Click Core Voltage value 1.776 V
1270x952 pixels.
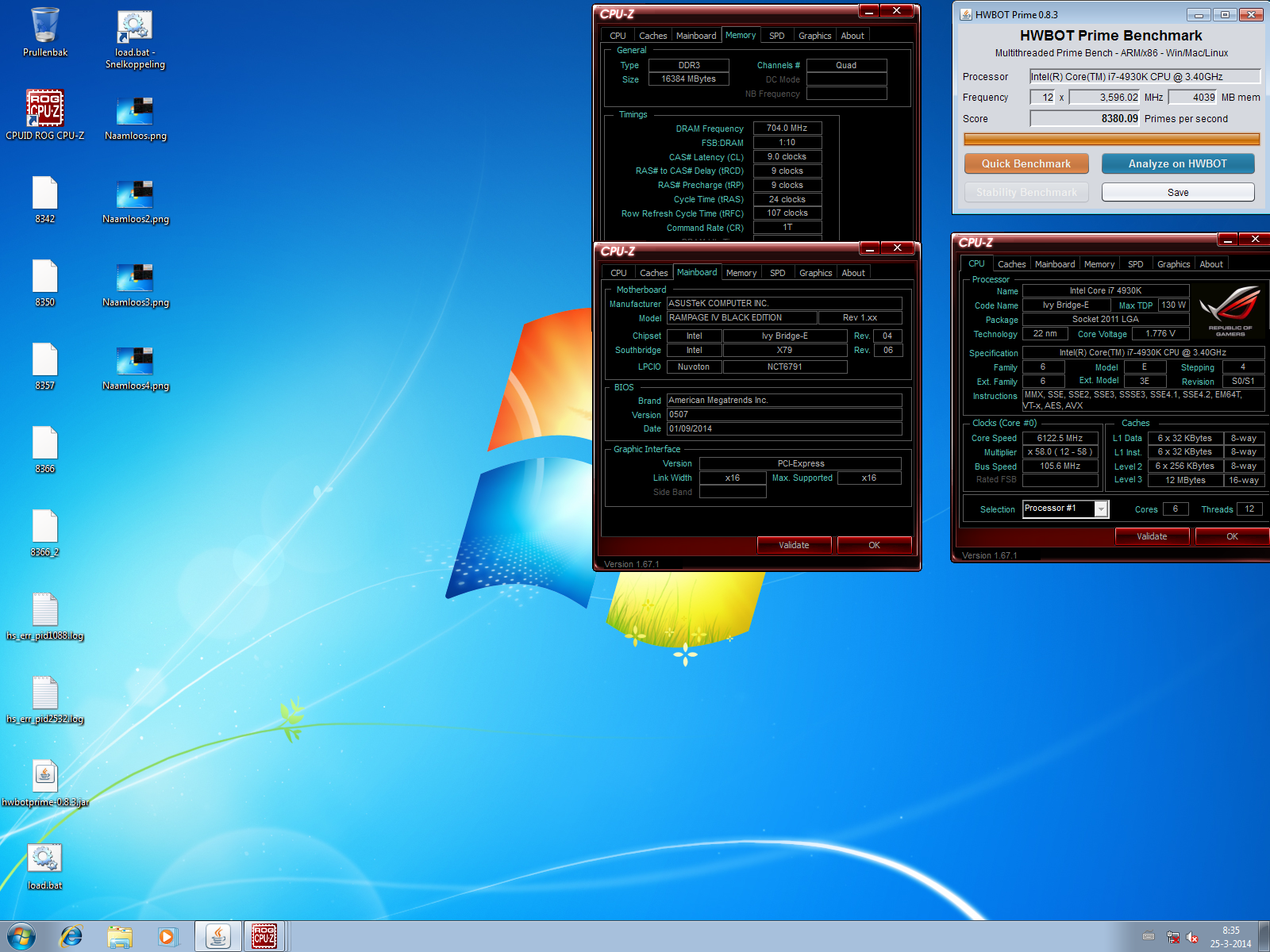1160,333
